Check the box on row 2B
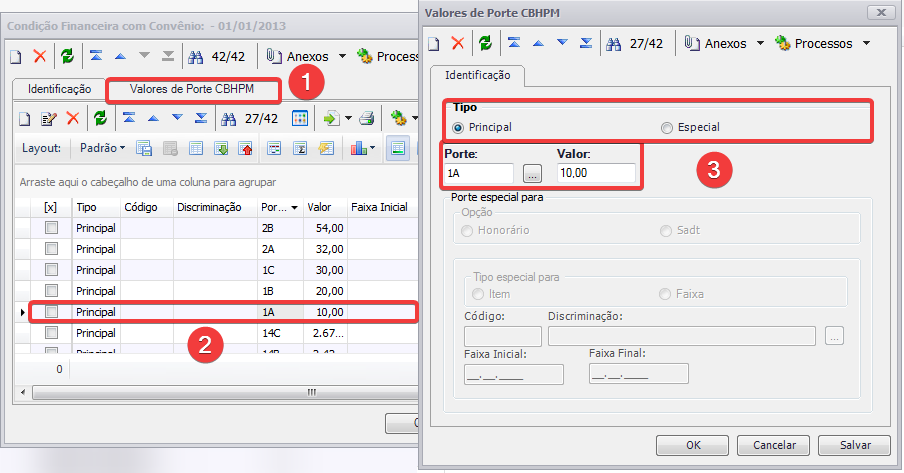The image size is (904, 473). (51, 228)
